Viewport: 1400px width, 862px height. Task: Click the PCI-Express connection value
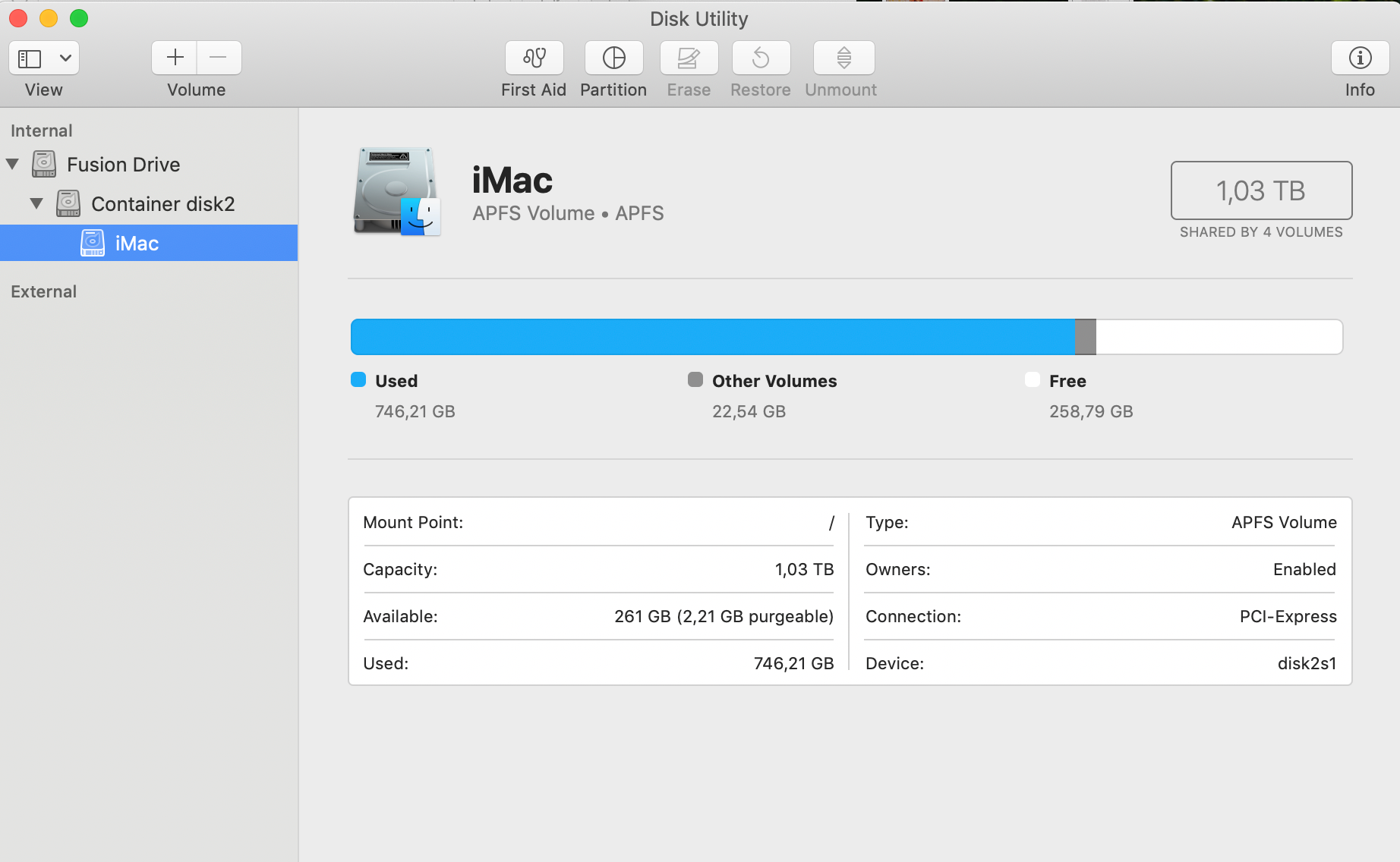pyautogui.click(x=1288, y=616)
